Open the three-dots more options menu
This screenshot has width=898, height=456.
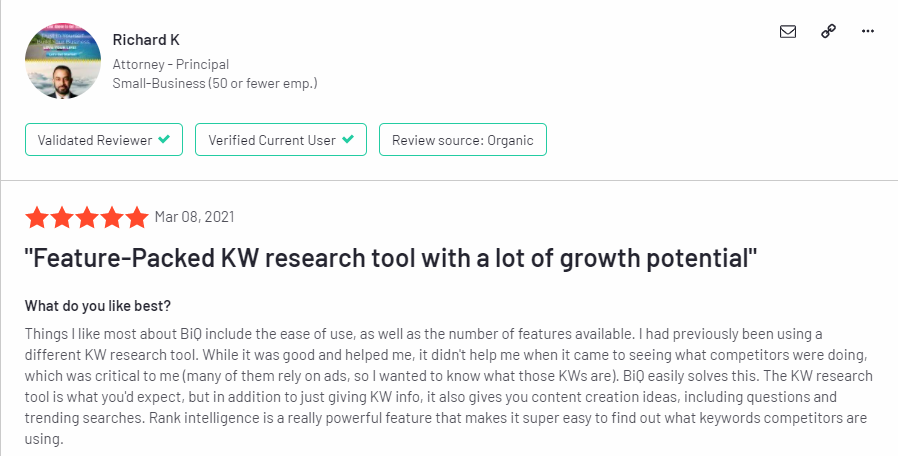click(868, 31)
